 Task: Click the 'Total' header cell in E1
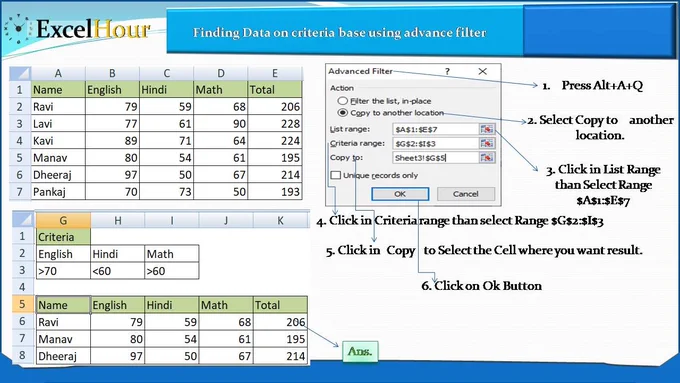[275, 89]
